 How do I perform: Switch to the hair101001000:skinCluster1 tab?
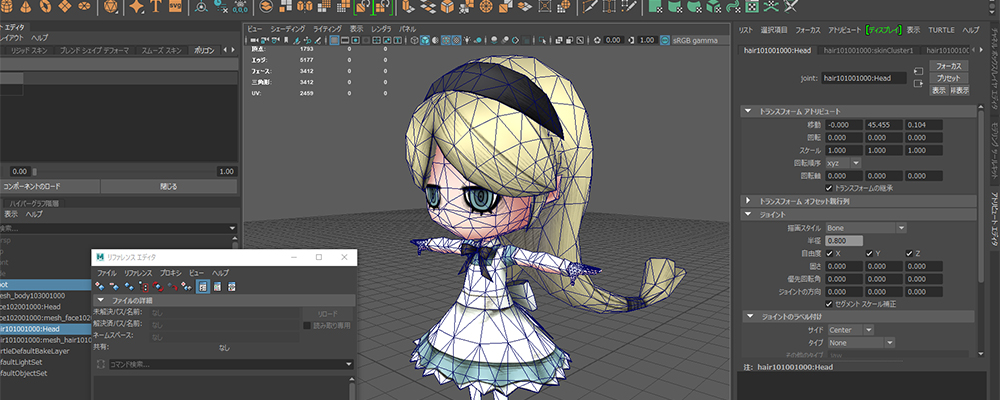[x=869, y=49]
